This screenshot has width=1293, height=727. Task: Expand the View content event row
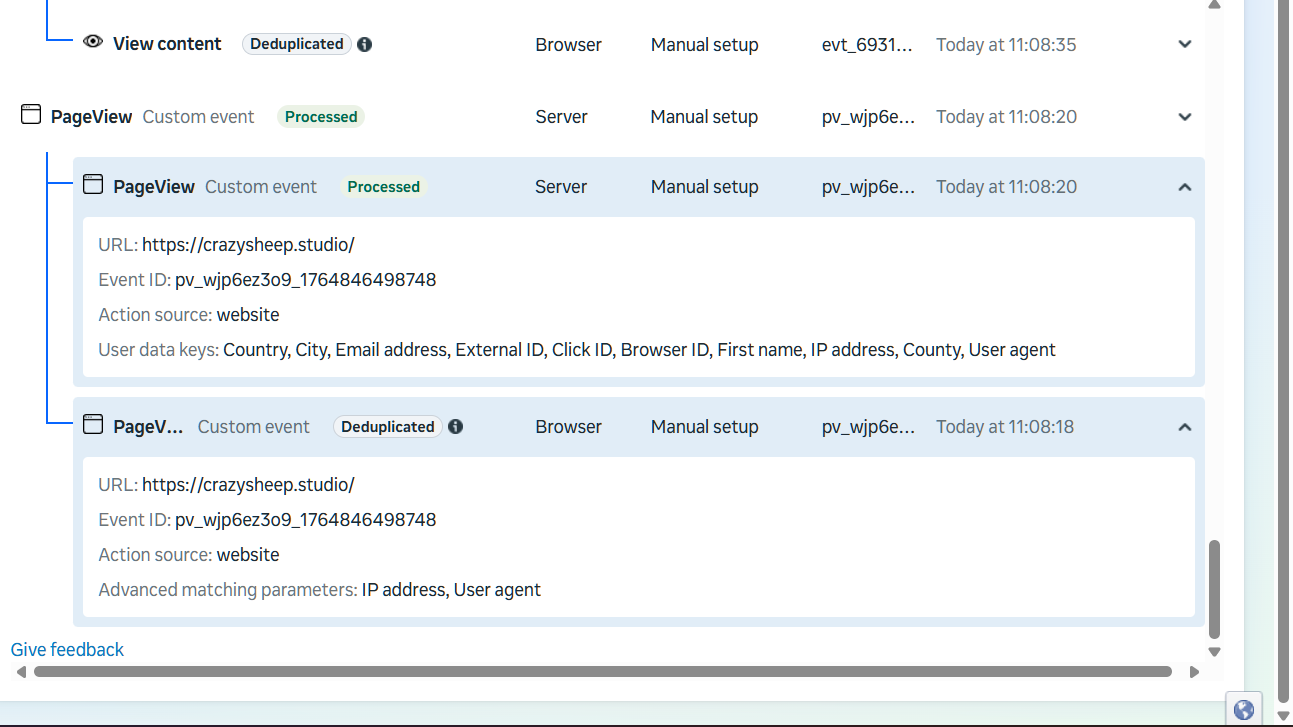[x=1185, y=44]
